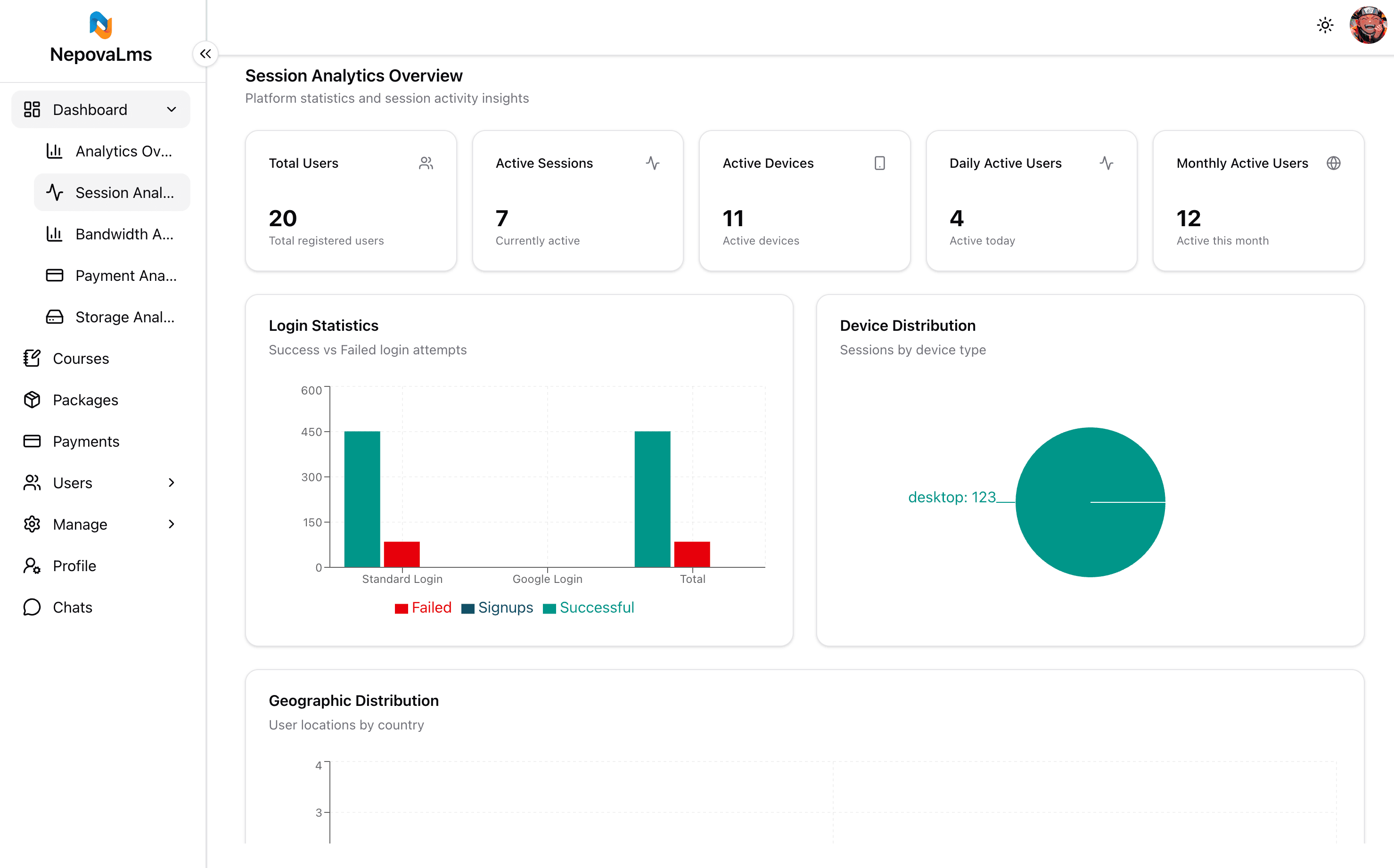
Task: Click the Google Login axis label
Action: tap(547, 579)
